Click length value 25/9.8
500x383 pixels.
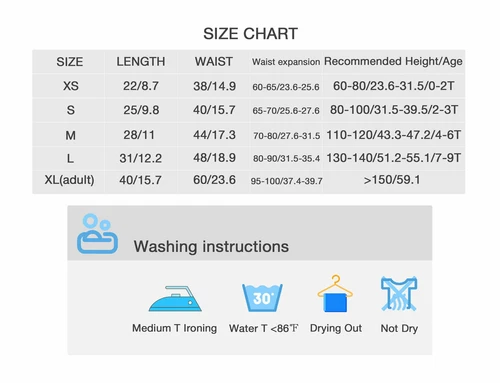tap(141, 110)
